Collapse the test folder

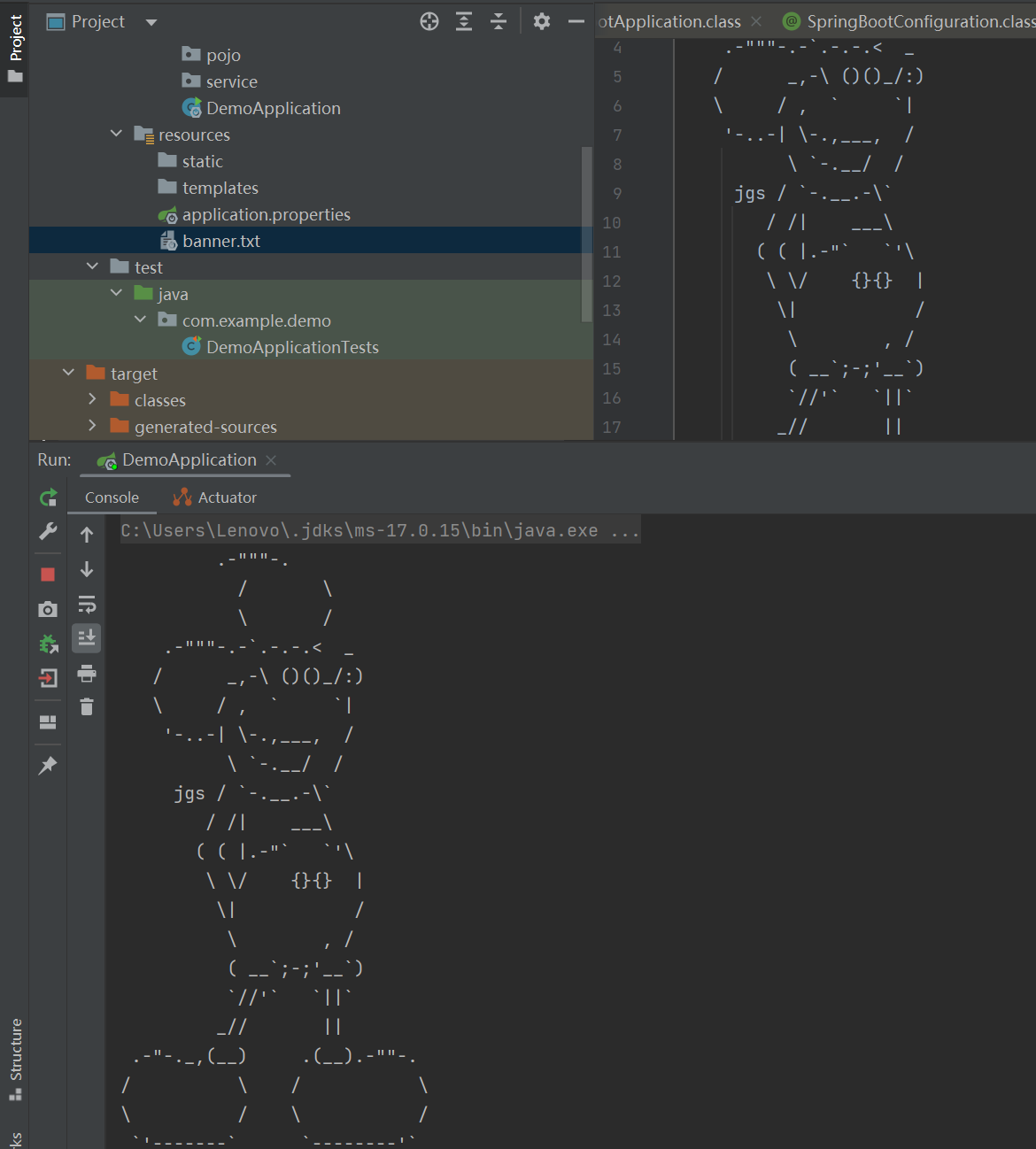tap(93, 266)
